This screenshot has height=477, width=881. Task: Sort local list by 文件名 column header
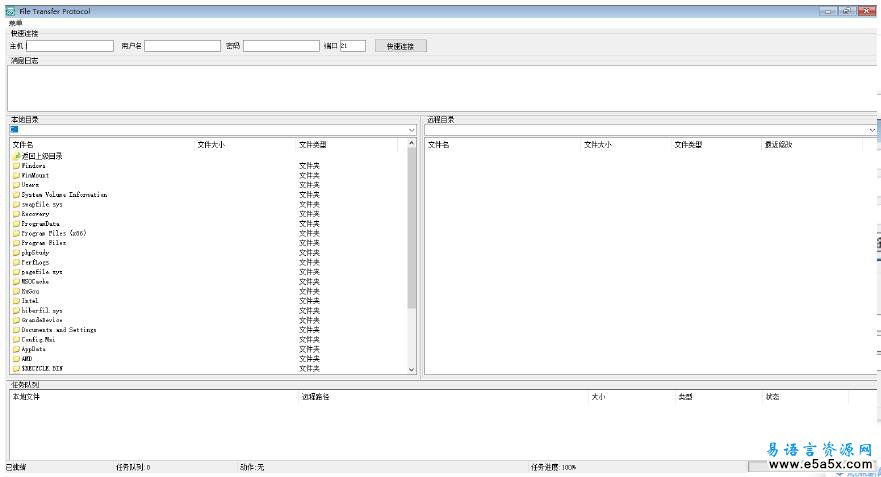click(x=102, y=145)
